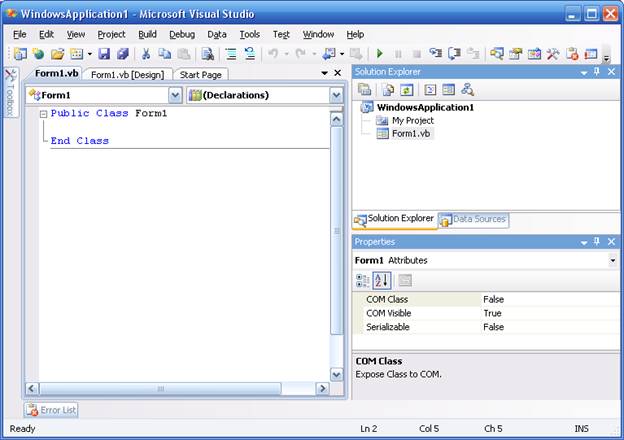The width and height of the screenshot is (624, 440).
Task: Click the New Web Site globe icon
Action: (x=38, y=53)
